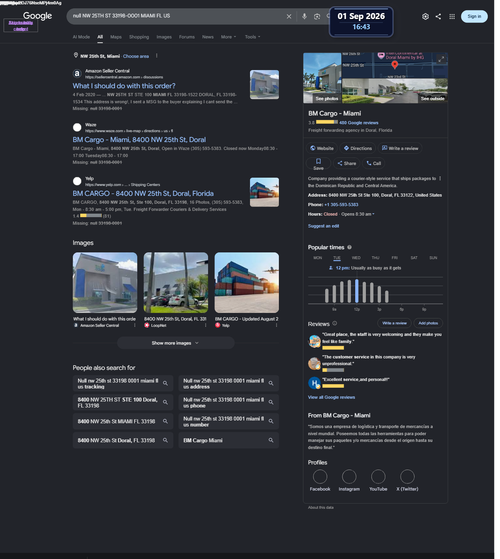Click the Website button
This screenshot has width=500, height=559.
(x=322, y=148)
